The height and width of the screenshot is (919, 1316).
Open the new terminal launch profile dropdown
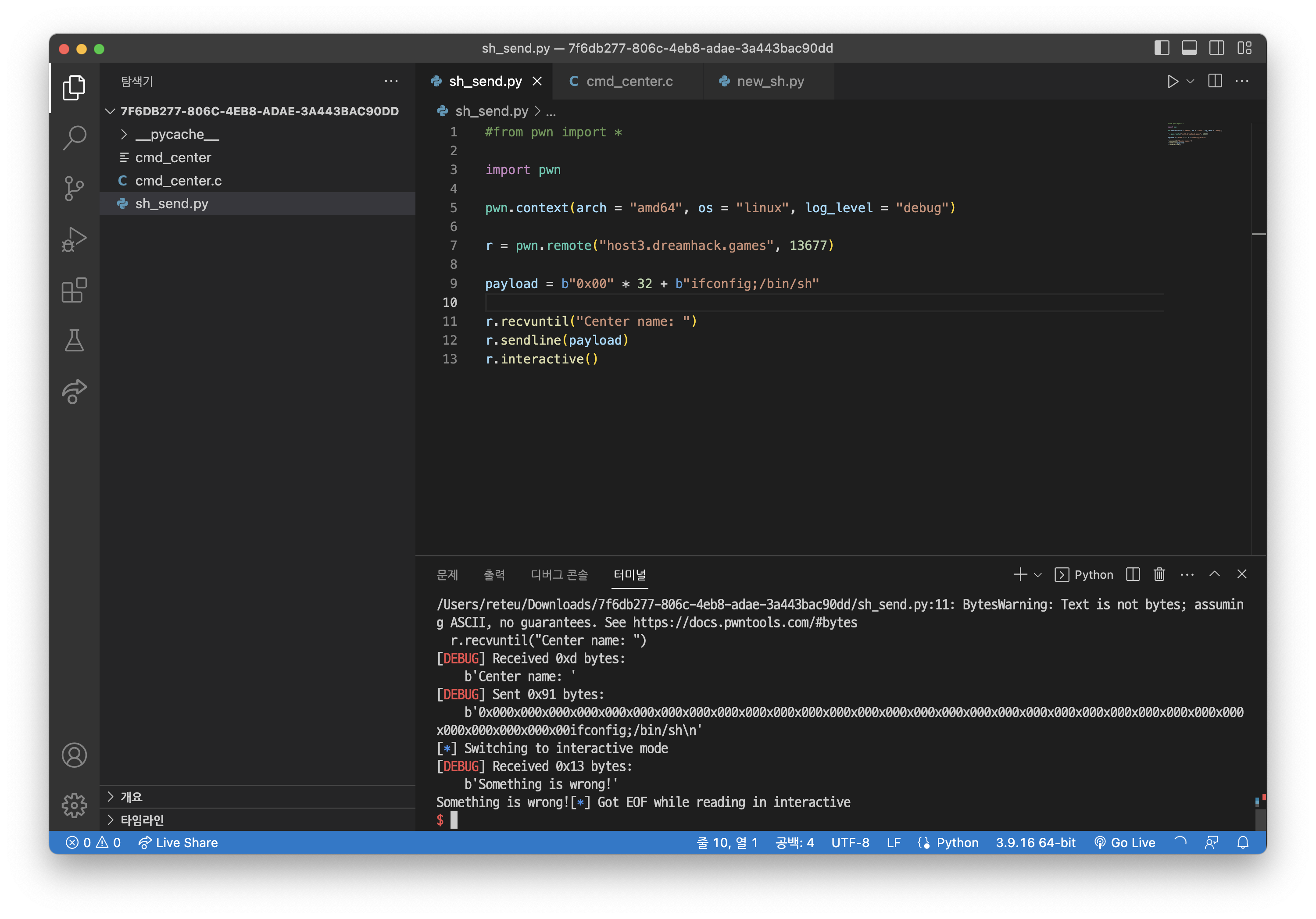1037,575
